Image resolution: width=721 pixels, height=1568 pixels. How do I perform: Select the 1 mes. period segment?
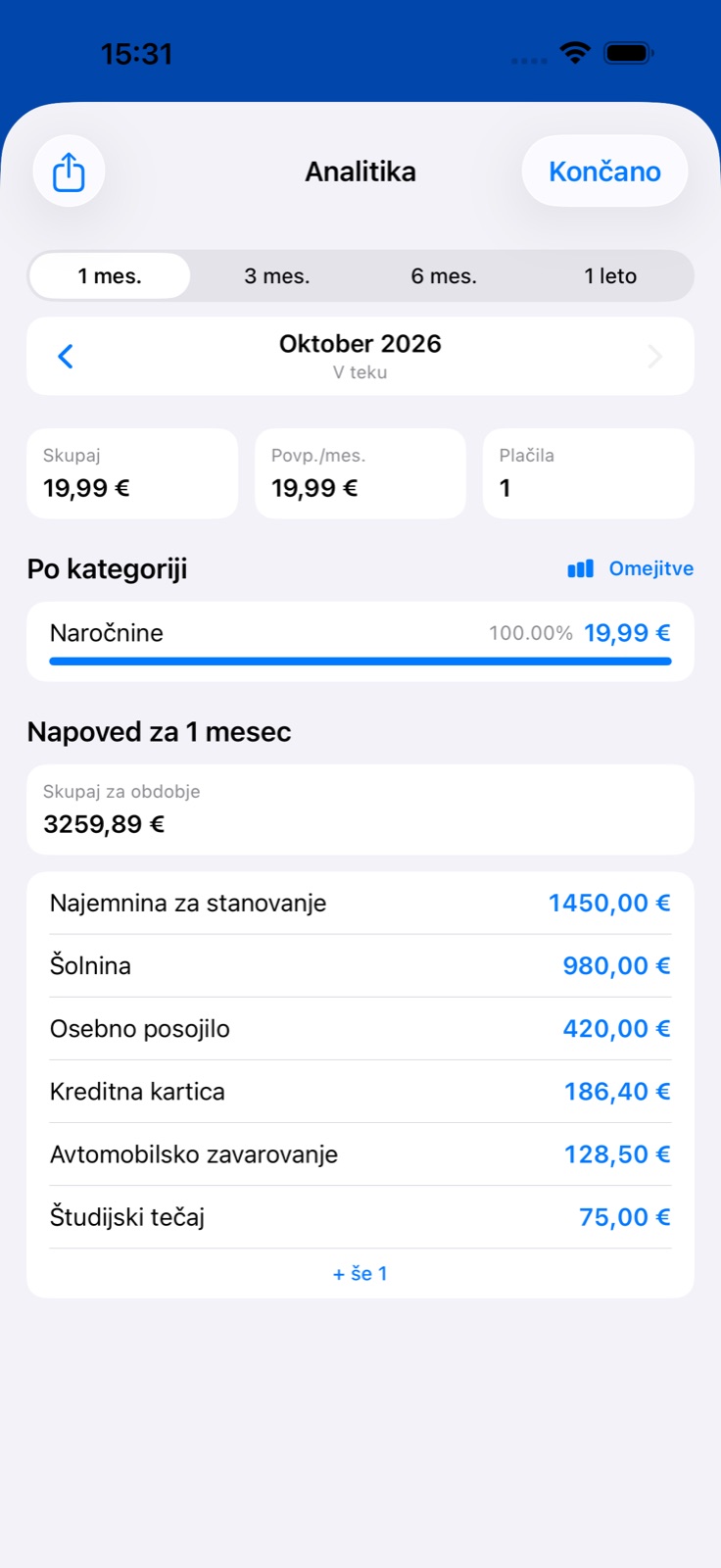coord(110,276)
